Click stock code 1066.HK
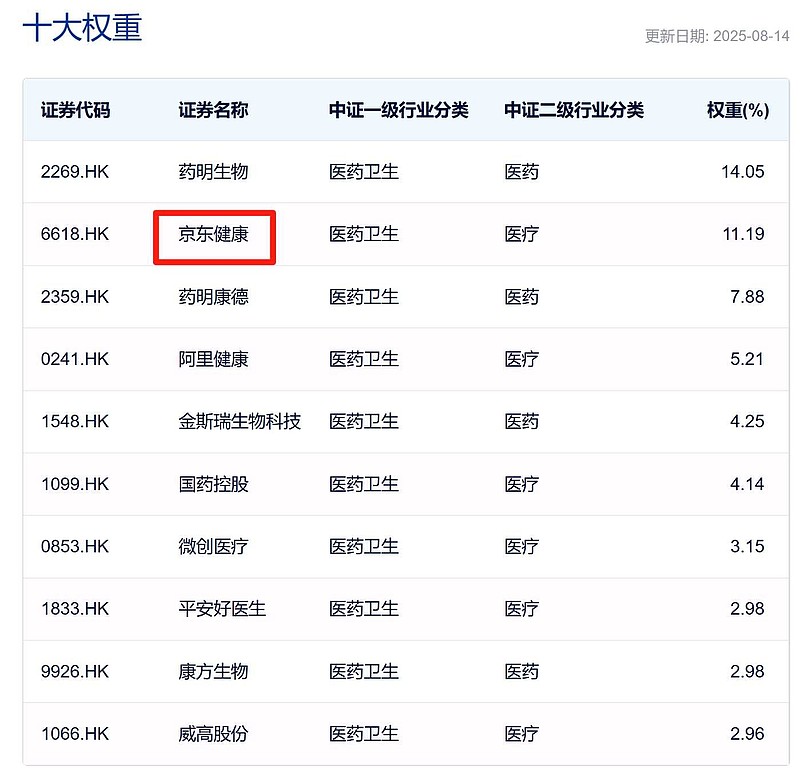 click(75, 734)
